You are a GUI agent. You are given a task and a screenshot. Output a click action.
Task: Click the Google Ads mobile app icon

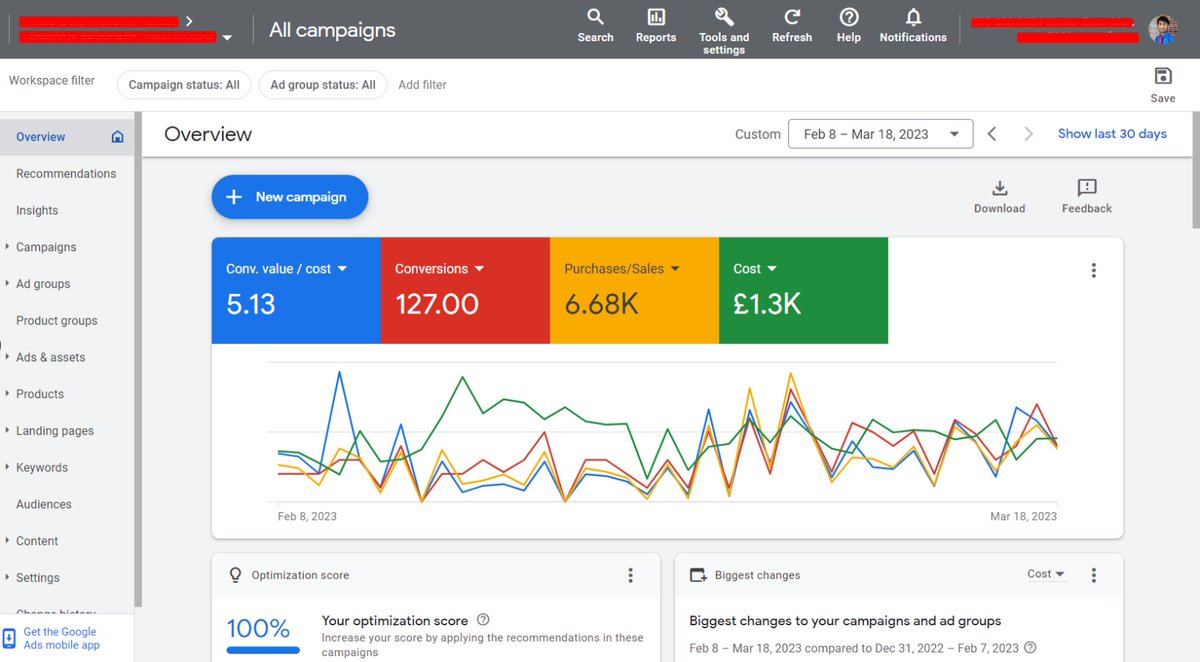click(9, 638)
